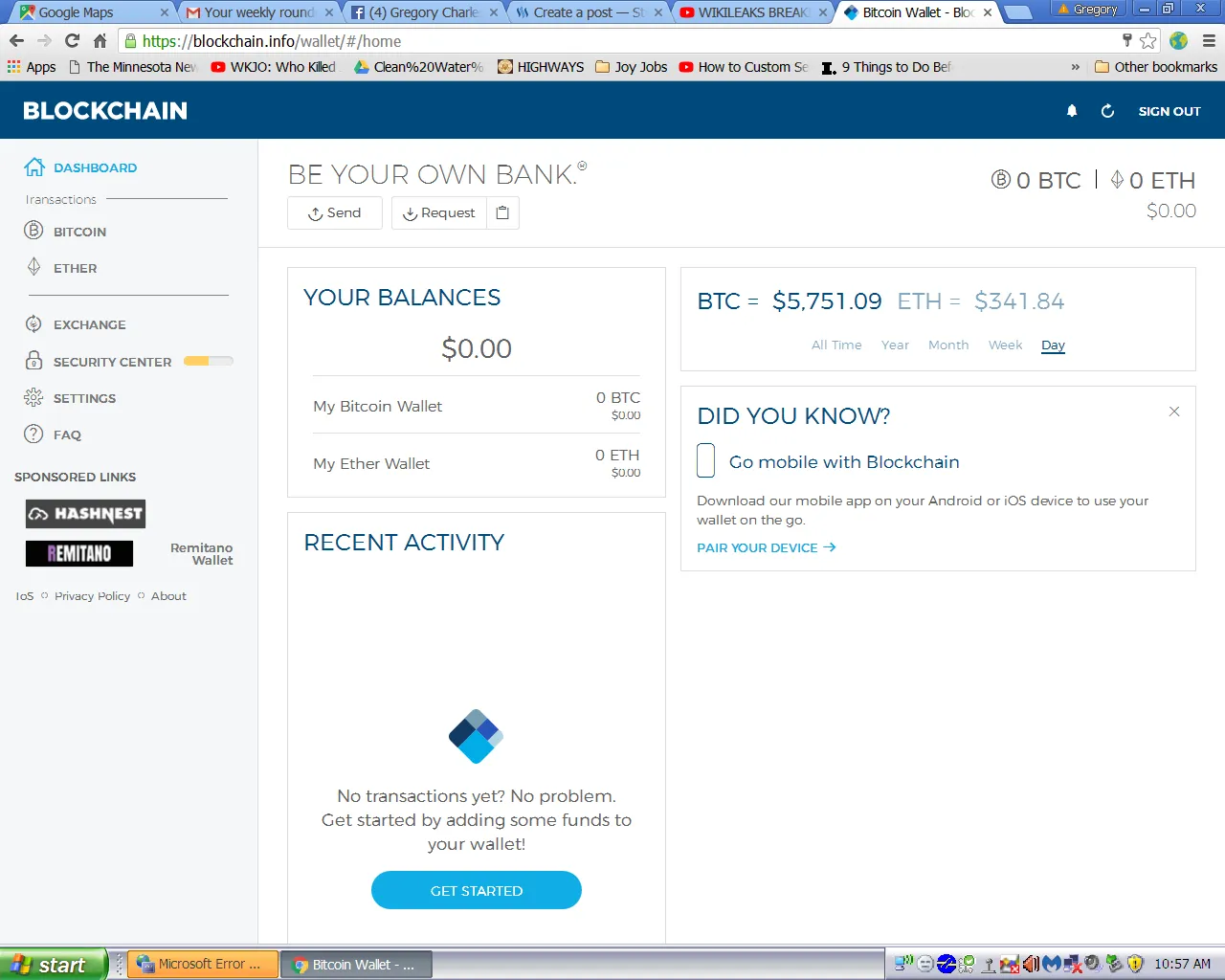Click the browser forward arrow

click(44, 40)
